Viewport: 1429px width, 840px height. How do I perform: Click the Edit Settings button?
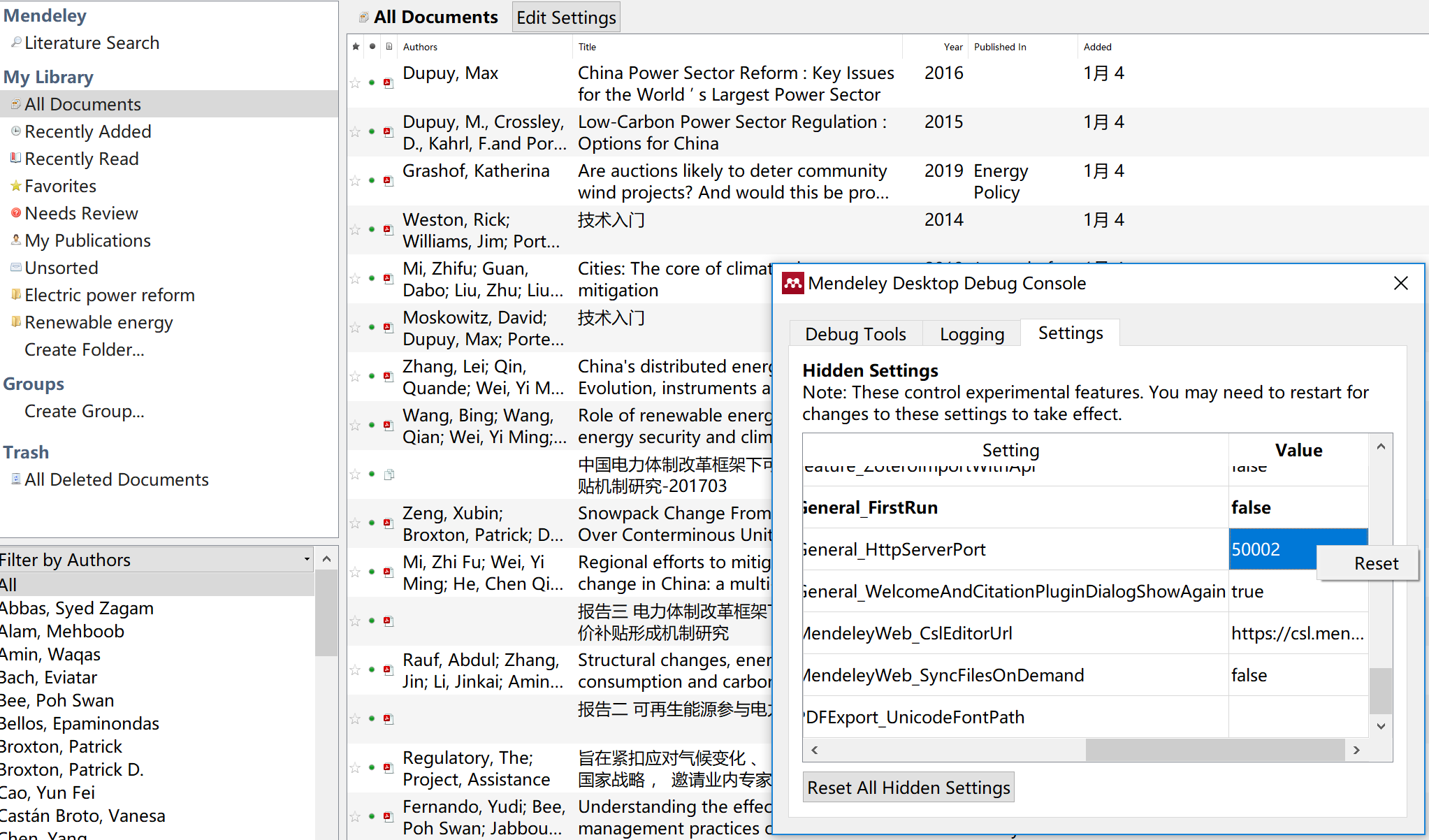[x=566, y=17]
